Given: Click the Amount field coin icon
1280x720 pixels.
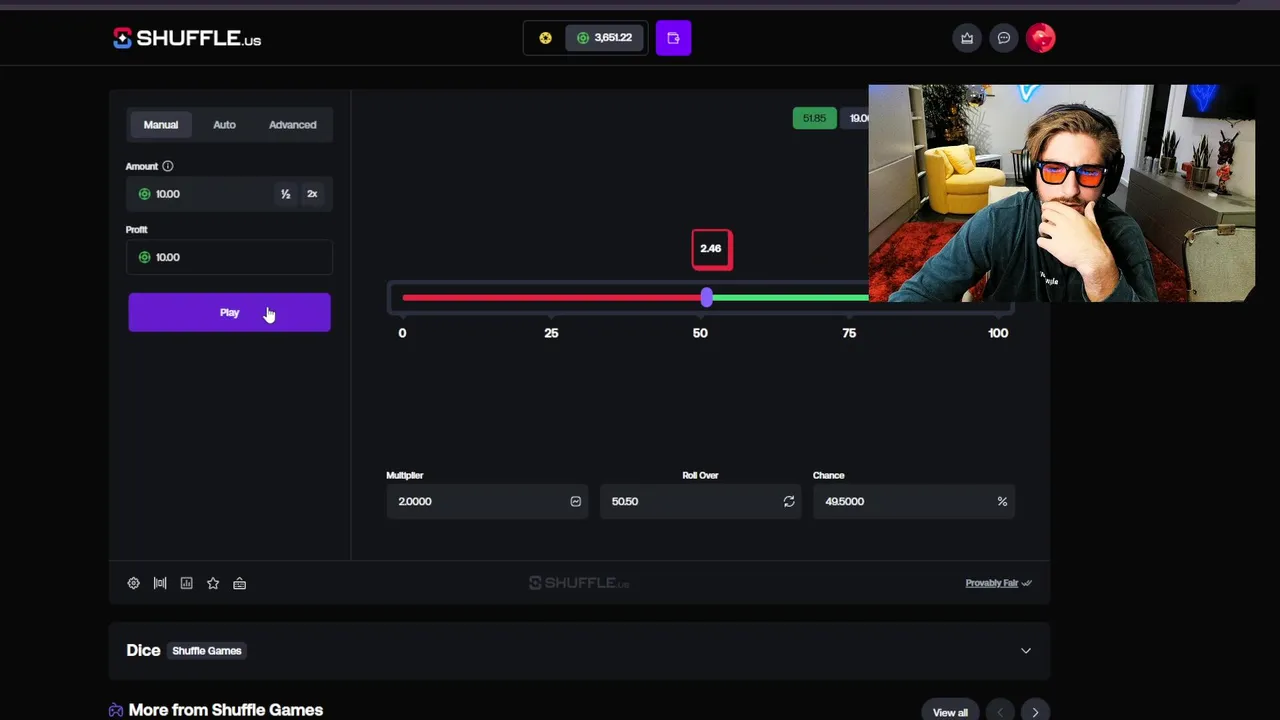Looking at the screenshot, I should point(144,194).
